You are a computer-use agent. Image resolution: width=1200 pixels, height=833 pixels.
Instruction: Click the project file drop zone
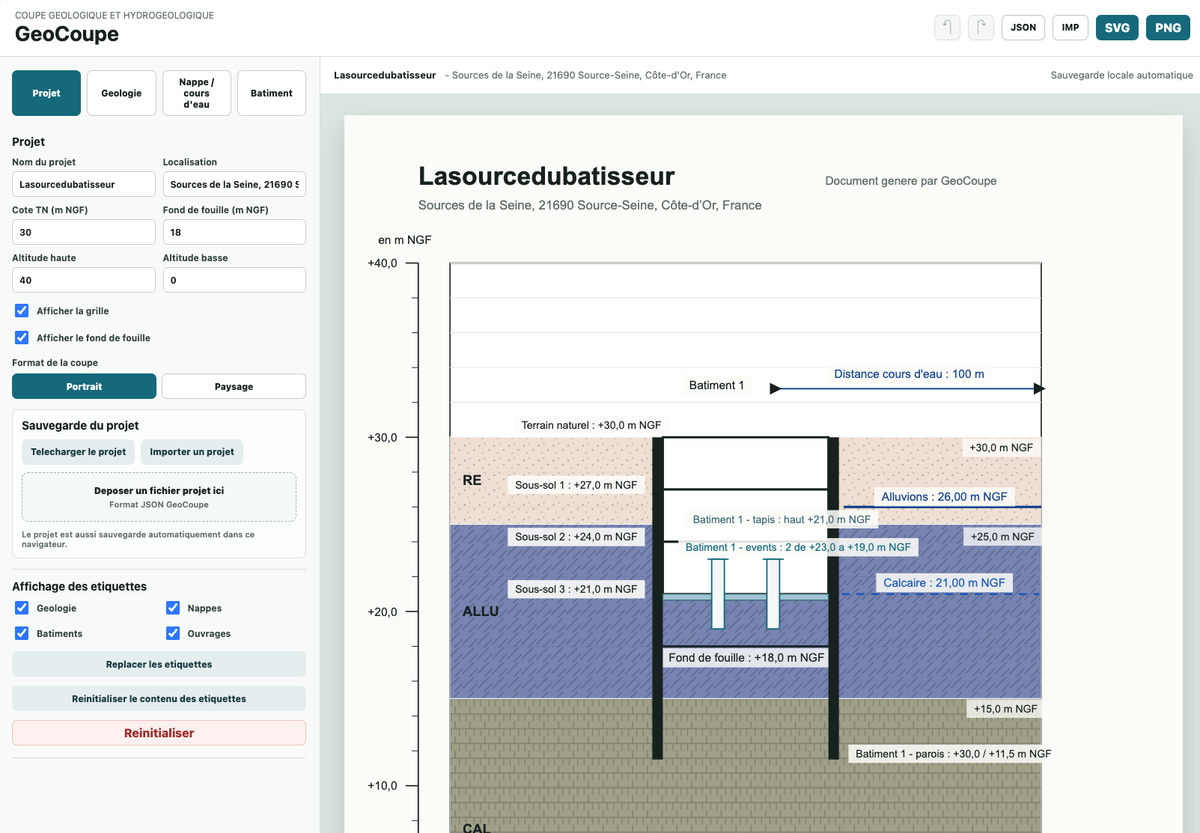pyautogui.click(x=159, y=497)
